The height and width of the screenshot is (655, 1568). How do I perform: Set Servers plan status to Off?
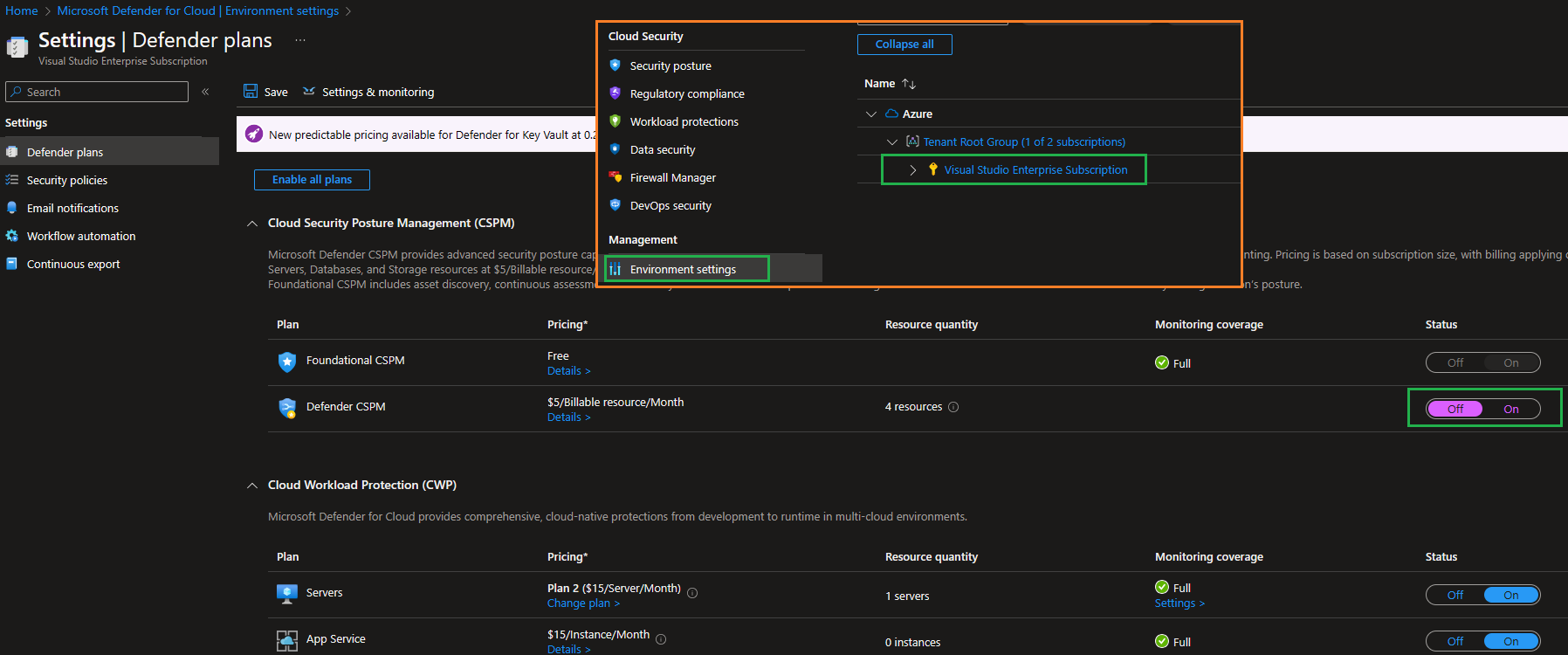click(x=1455, y=595)
